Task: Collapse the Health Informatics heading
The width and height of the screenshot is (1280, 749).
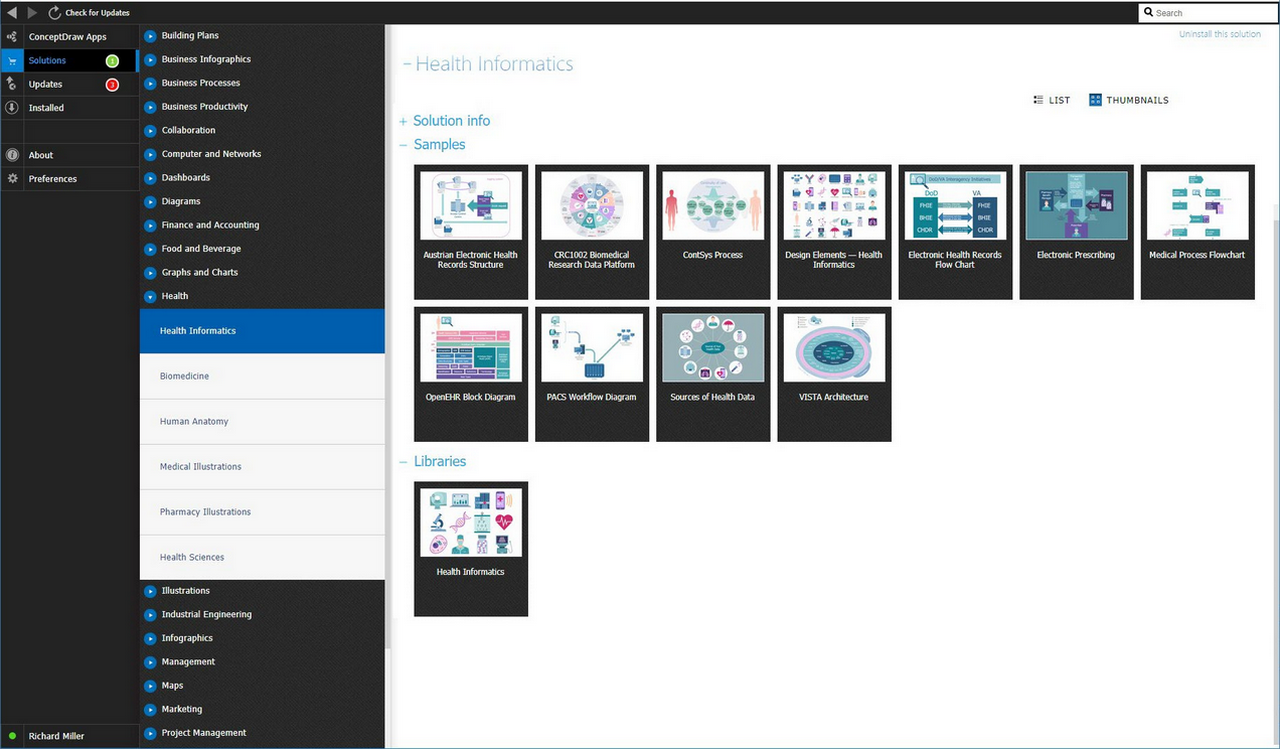Action: [x=488, y=64]
